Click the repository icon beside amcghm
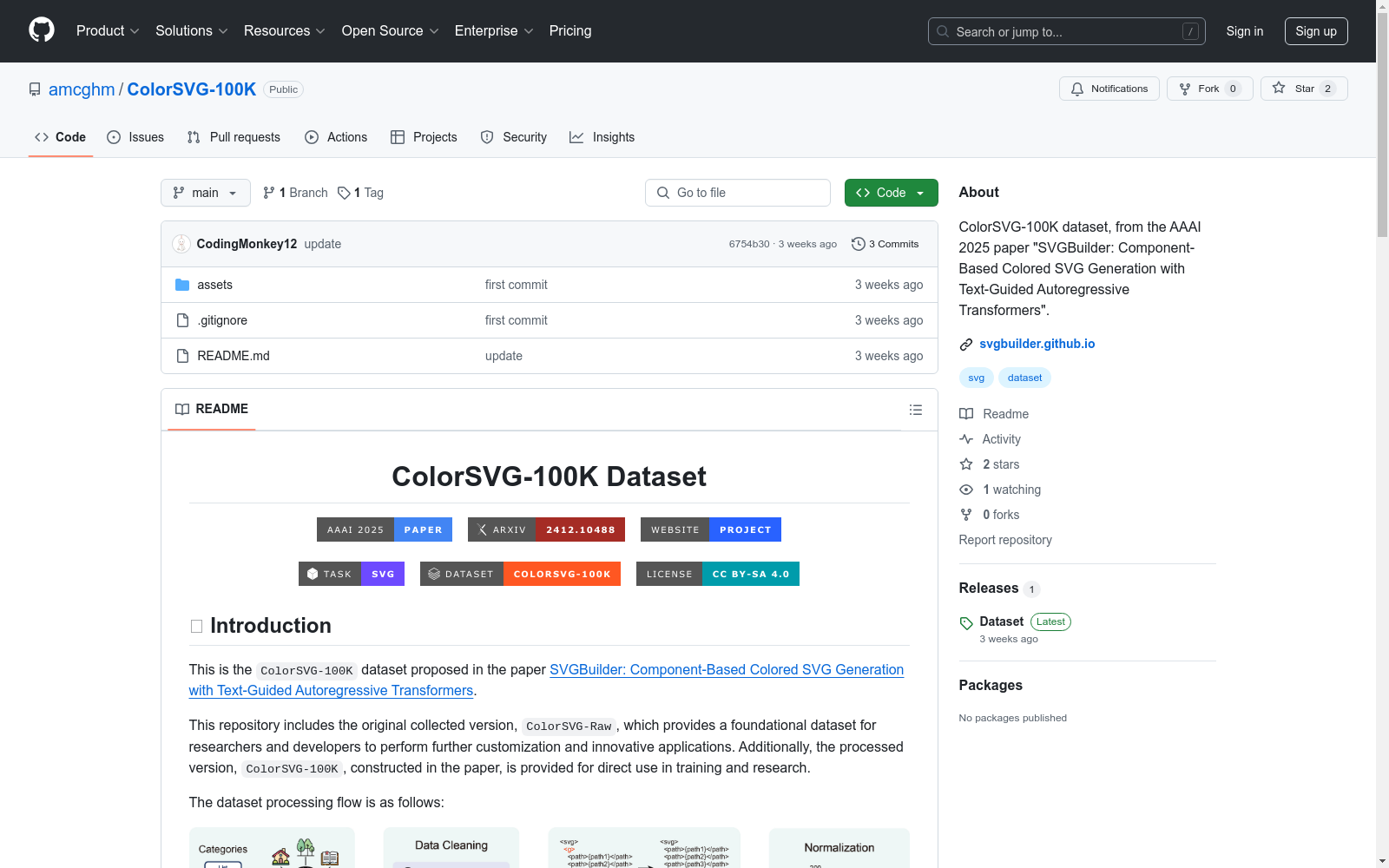Image resolution: width=1389 pixels, height=868 pixels. click(x=35, y=89)
